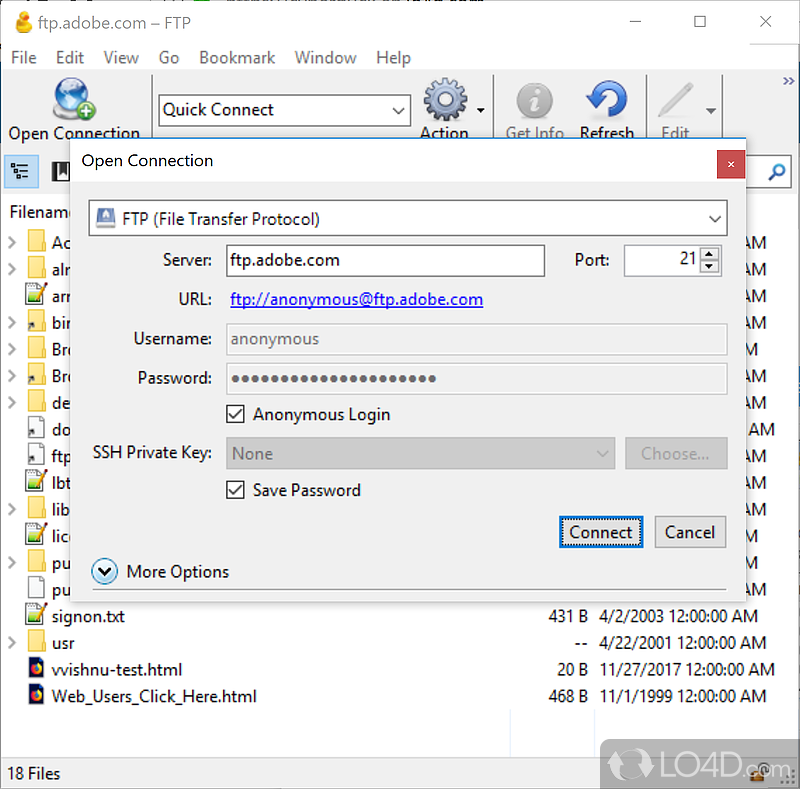The width and height of the screenshot is (800, 789).
Task: Refresh the file listing
Action: click(x=606, y=99)
